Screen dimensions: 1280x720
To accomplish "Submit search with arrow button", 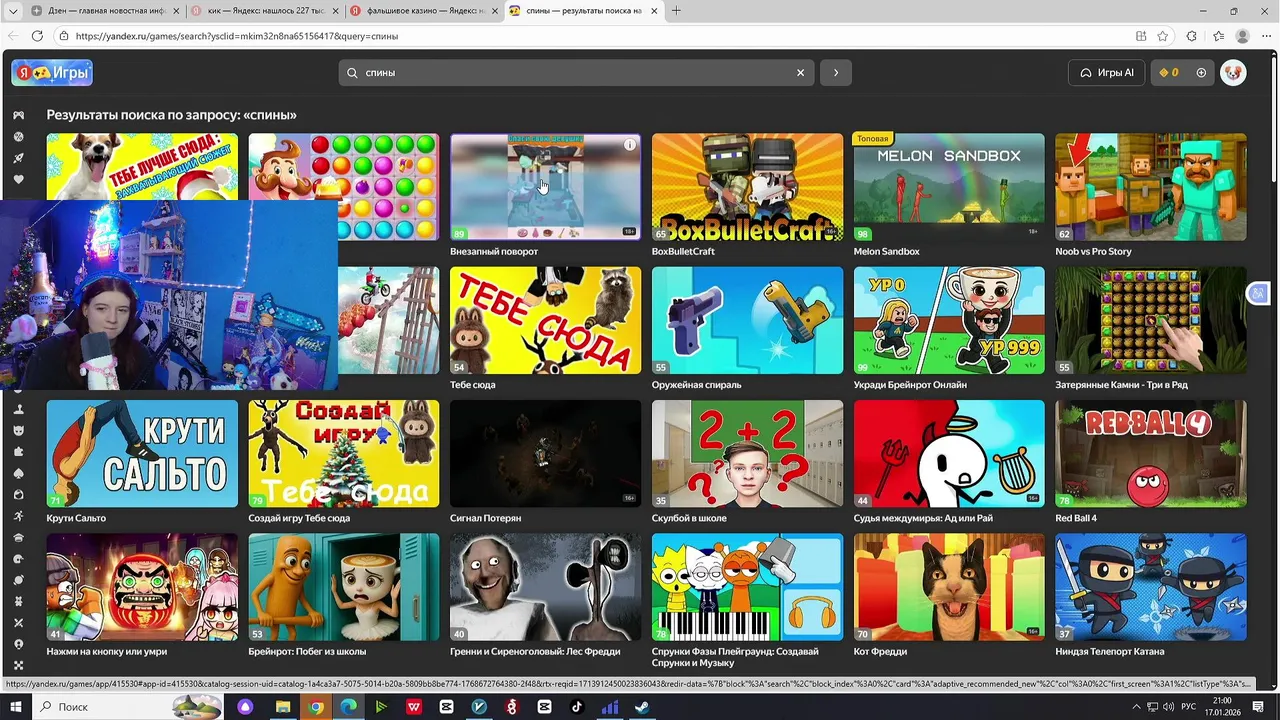I will click(x=836, y=73).
